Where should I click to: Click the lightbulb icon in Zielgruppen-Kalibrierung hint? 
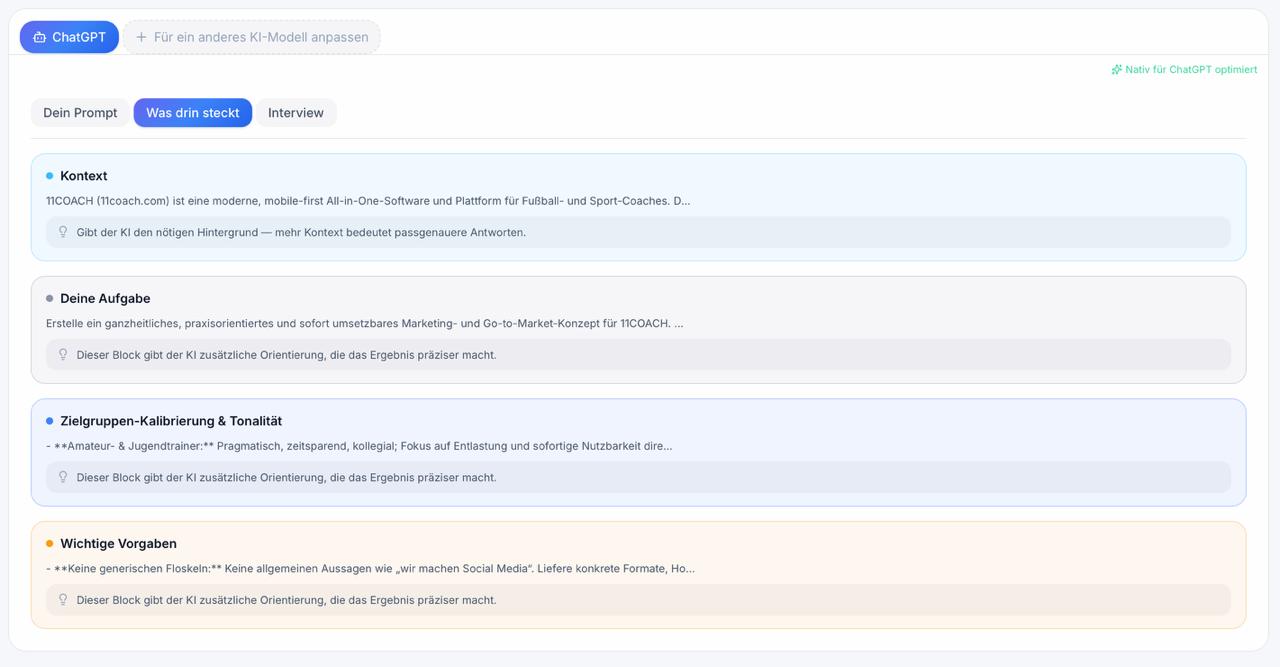63,477
